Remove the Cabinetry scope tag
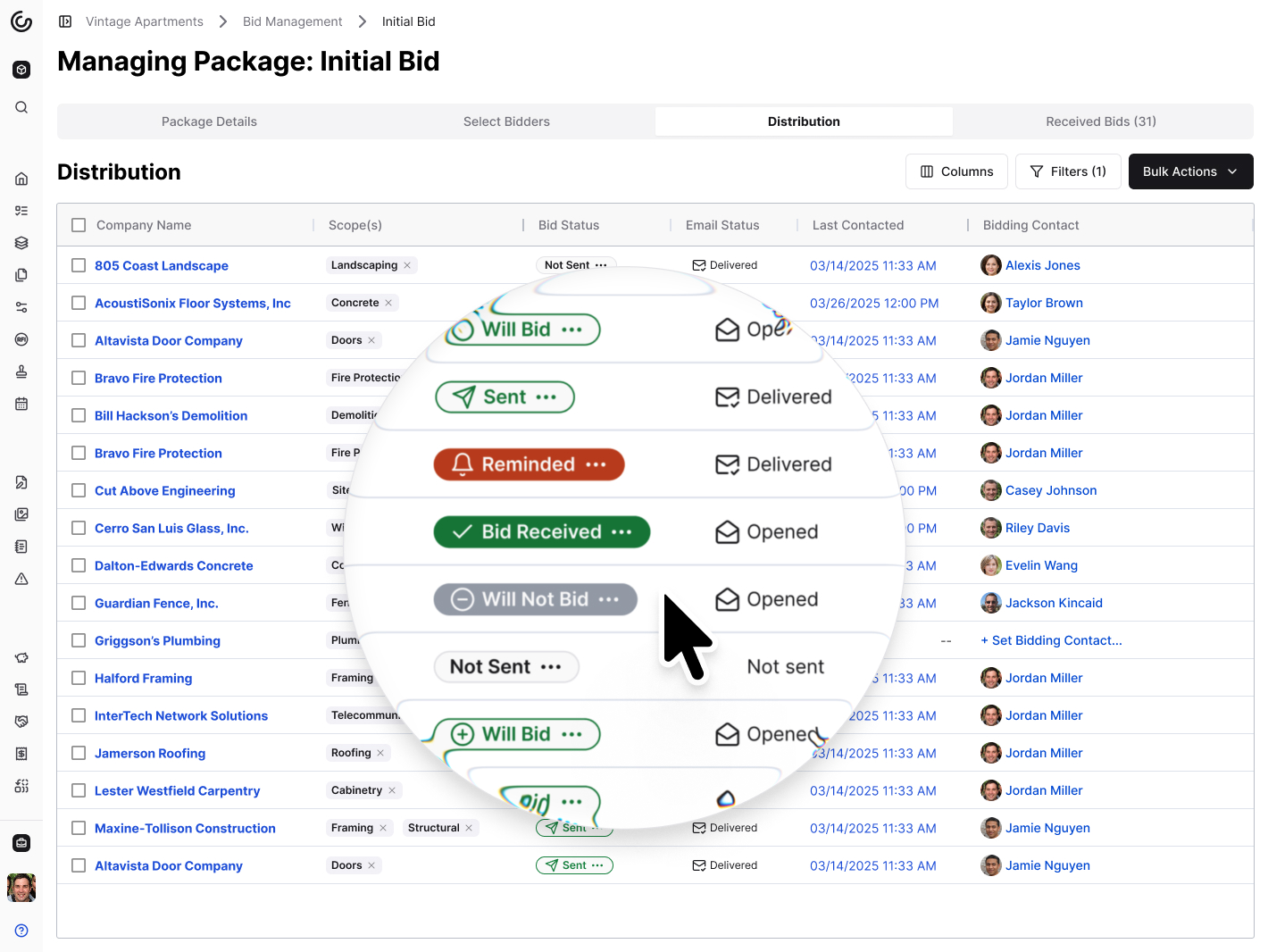 392,790
